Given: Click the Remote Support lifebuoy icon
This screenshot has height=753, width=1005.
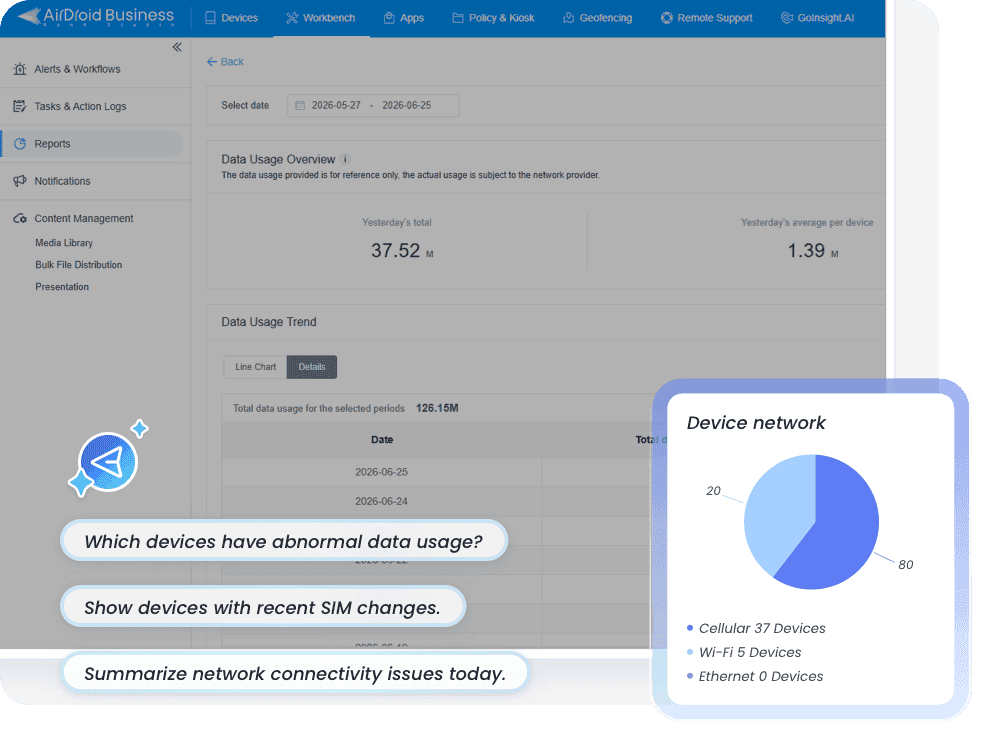Looking at the screenshot, I should (x=667, y=18).
